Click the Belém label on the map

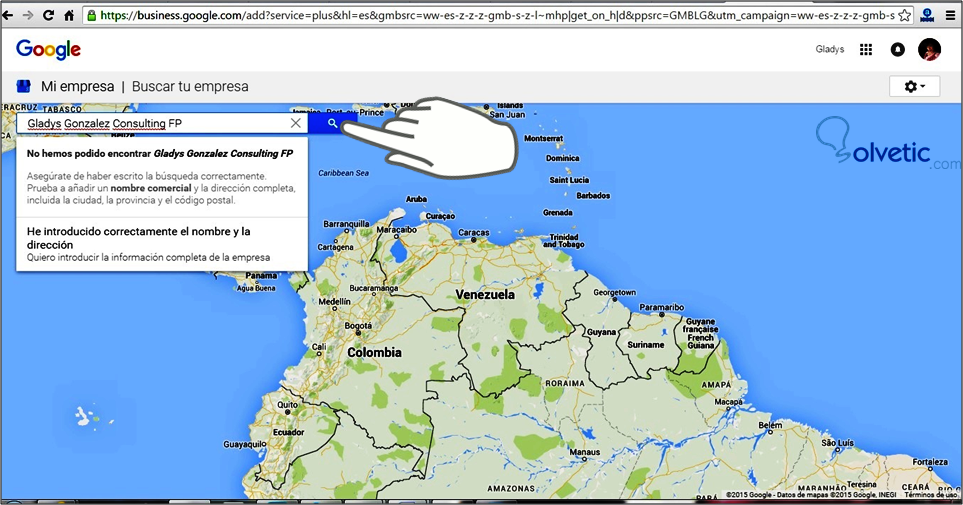coord(770,425)
